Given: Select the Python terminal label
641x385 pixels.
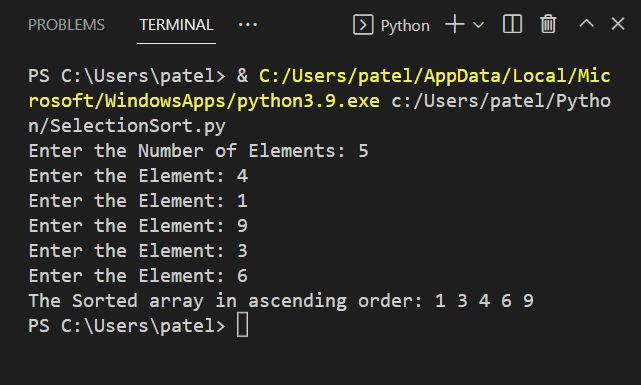Looking at the screenshot, I should coord(405,26).
